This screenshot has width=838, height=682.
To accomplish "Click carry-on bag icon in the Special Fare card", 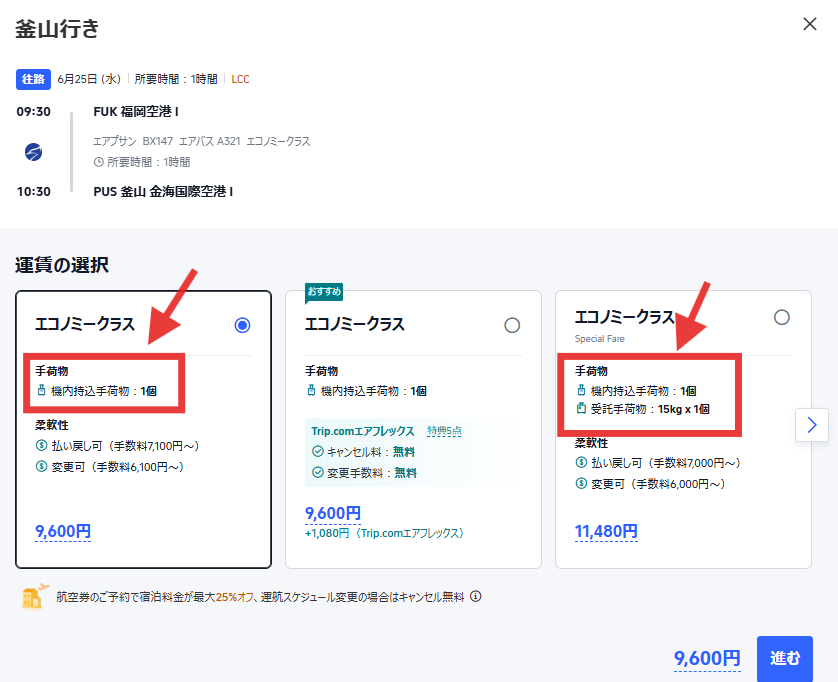I will tap(581, 391).
